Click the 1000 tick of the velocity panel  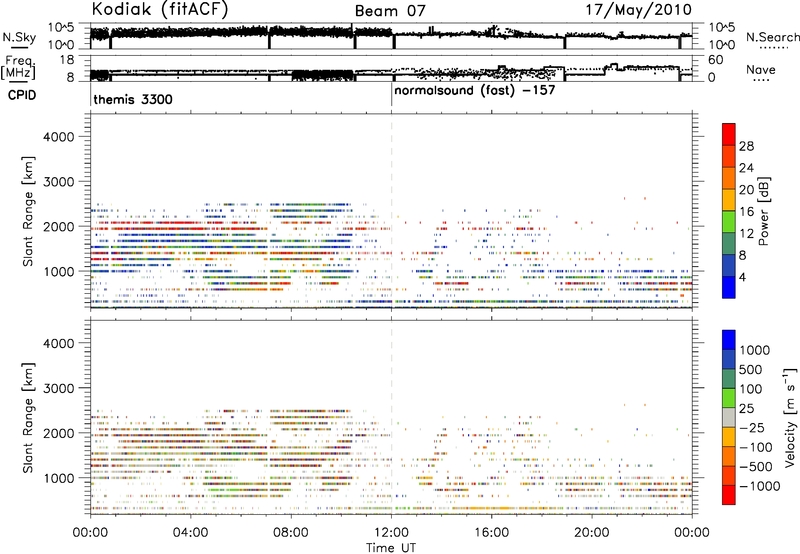coord(59,478)
